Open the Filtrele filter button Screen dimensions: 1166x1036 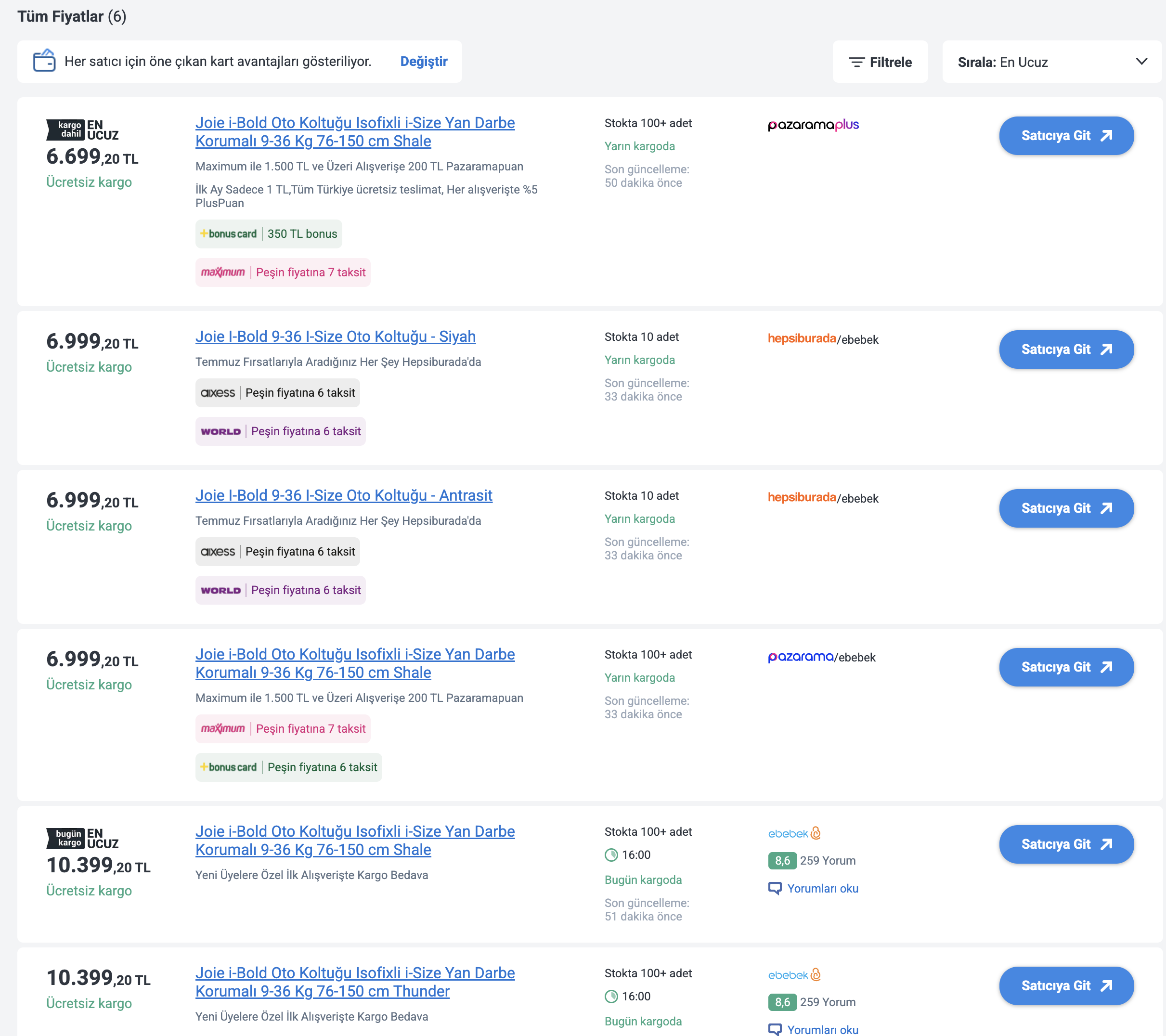(x=880, y=62)
